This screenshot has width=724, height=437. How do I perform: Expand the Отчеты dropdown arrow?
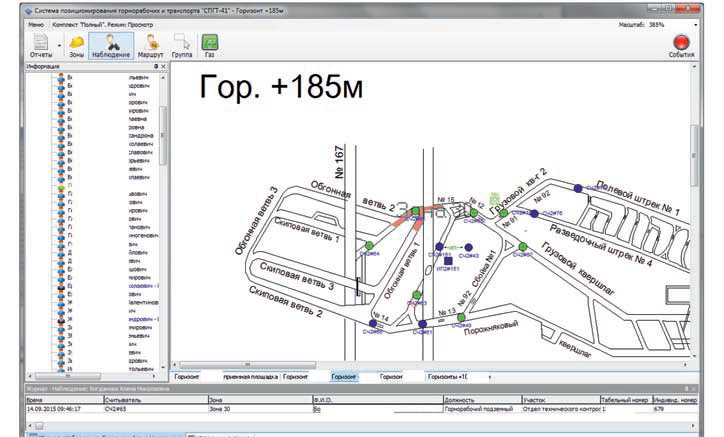click(59, 46)
